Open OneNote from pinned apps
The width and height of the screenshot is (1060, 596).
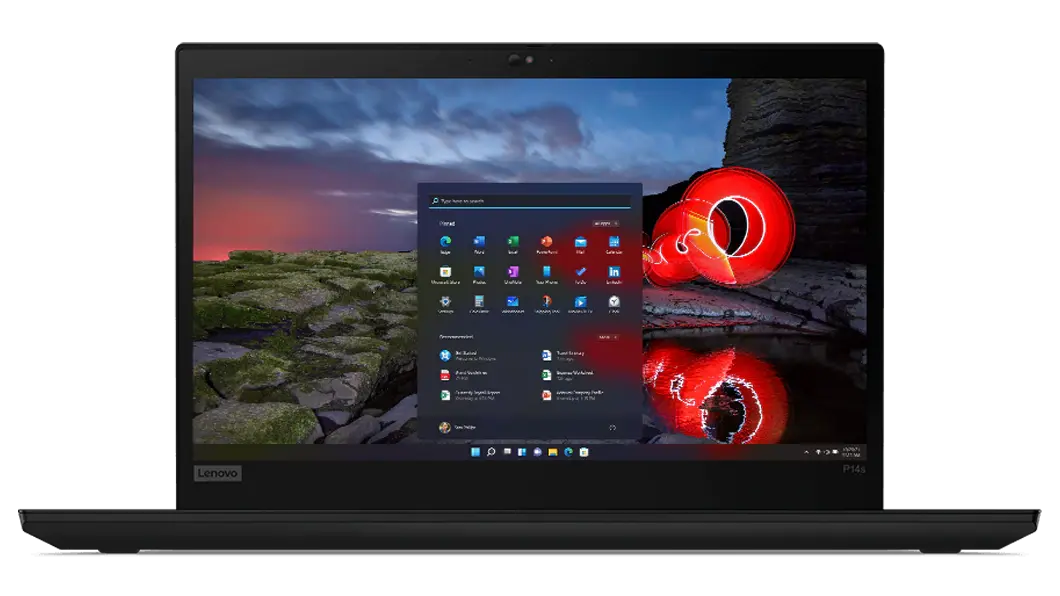(x=513, y=273)
